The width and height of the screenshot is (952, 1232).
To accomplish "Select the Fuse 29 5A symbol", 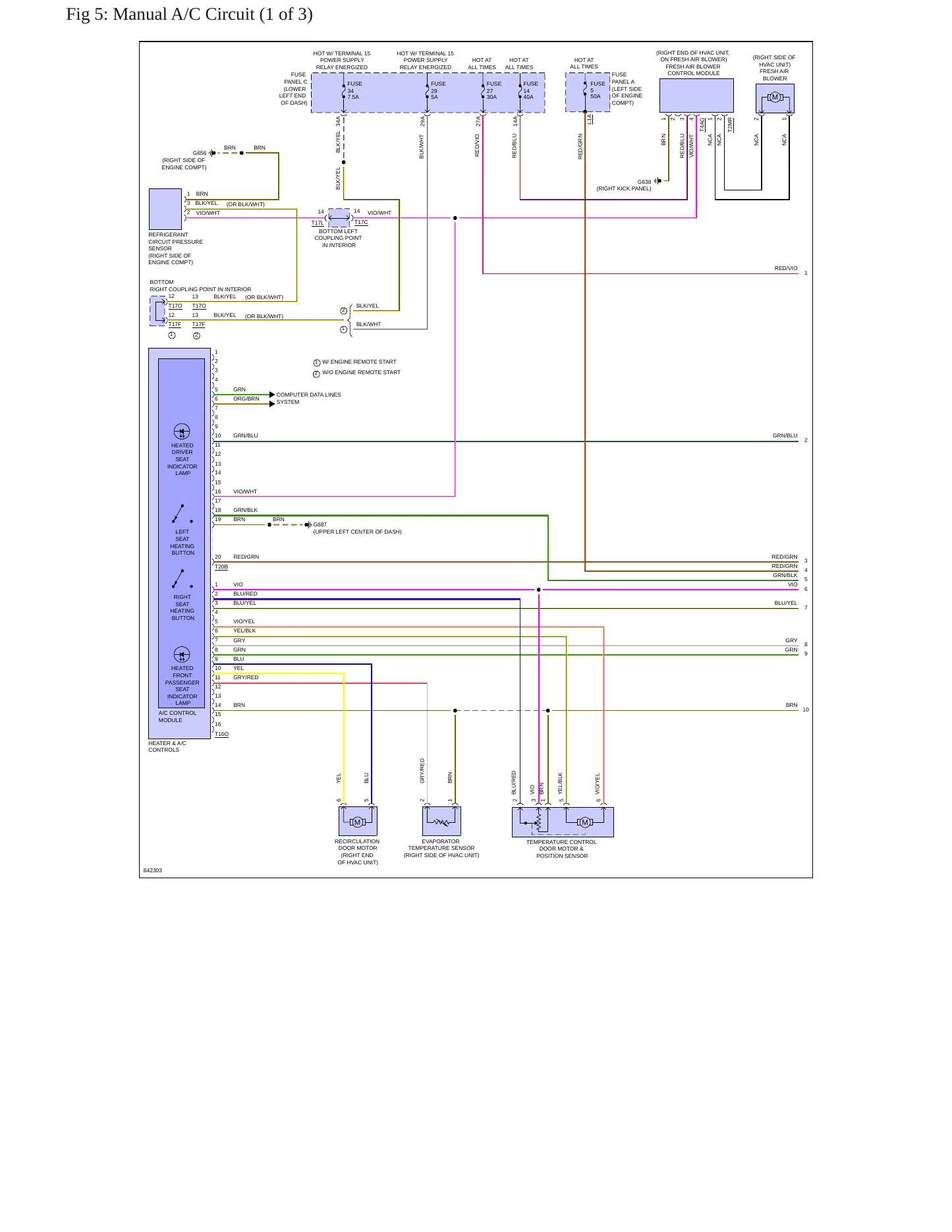I will click(x=427, y=91).
